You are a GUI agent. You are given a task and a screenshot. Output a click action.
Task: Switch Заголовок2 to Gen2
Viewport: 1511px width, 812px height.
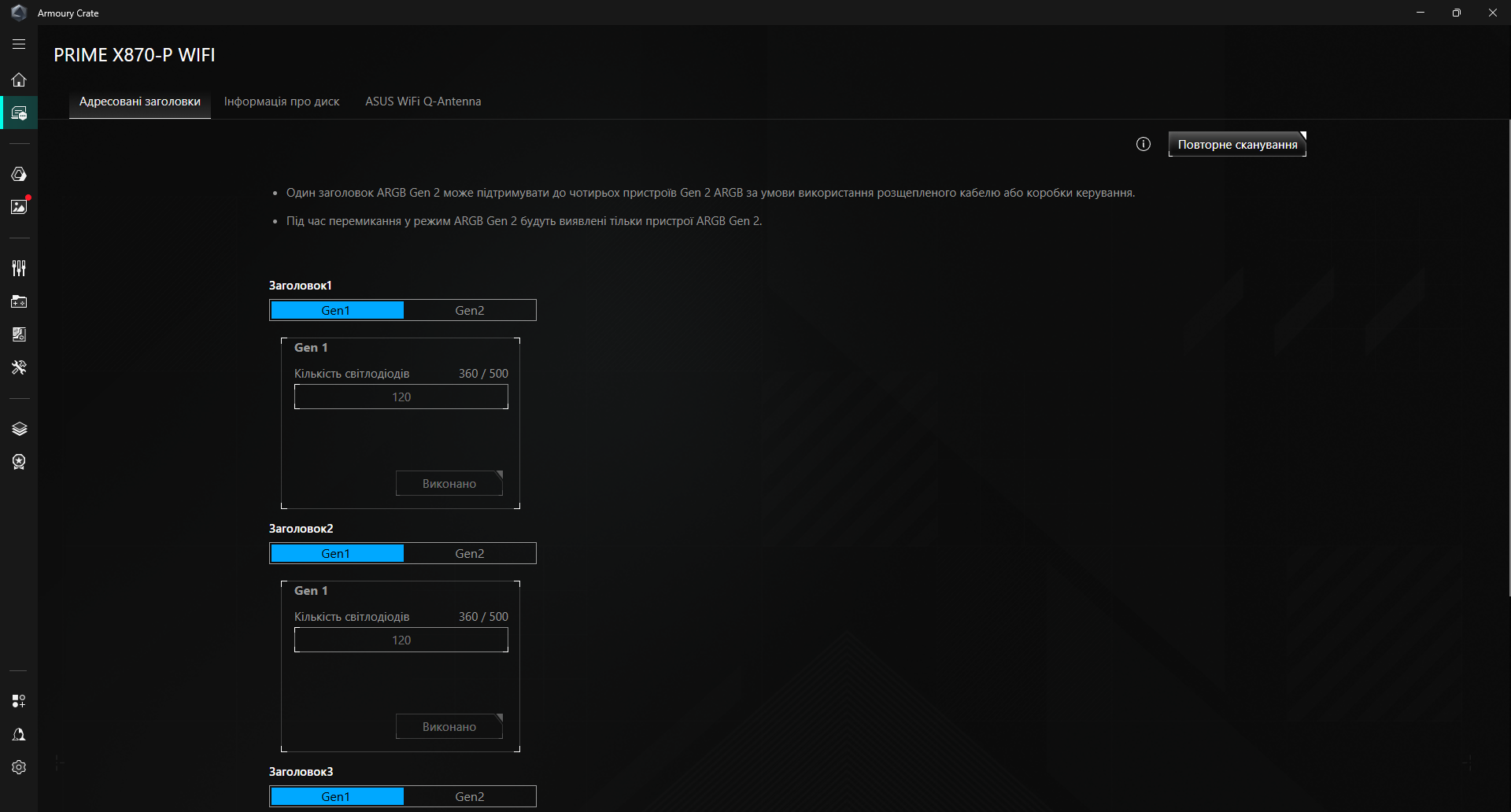[470, 553]
